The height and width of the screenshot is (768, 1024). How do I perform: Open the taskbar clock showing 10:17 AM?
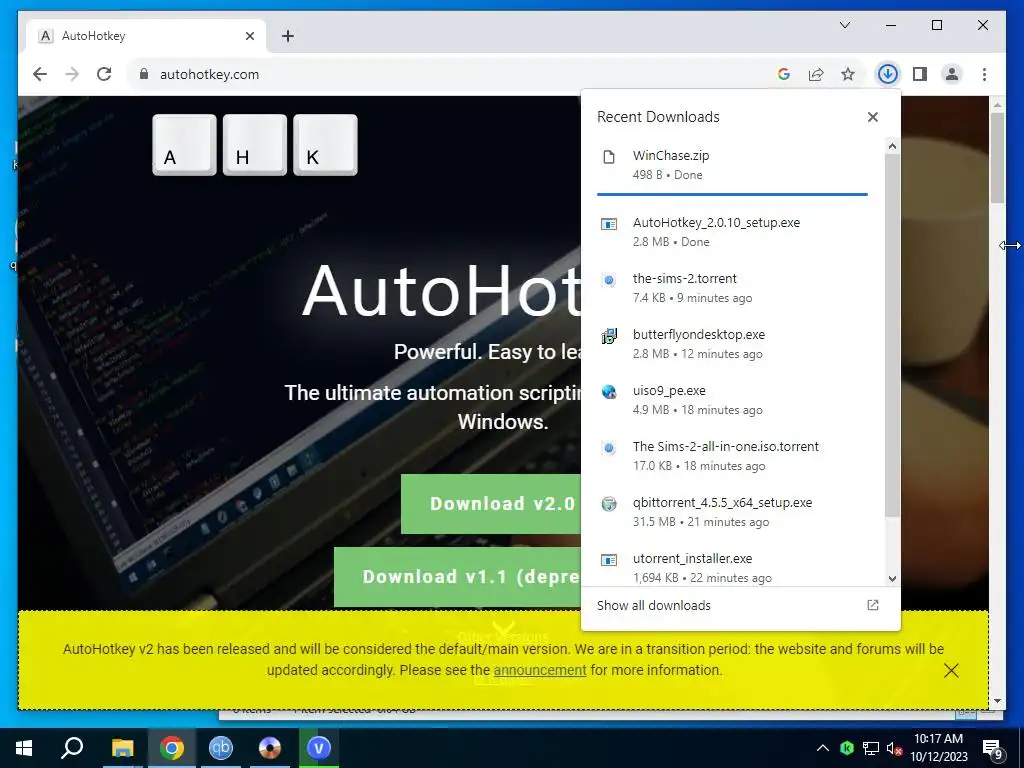938,748
